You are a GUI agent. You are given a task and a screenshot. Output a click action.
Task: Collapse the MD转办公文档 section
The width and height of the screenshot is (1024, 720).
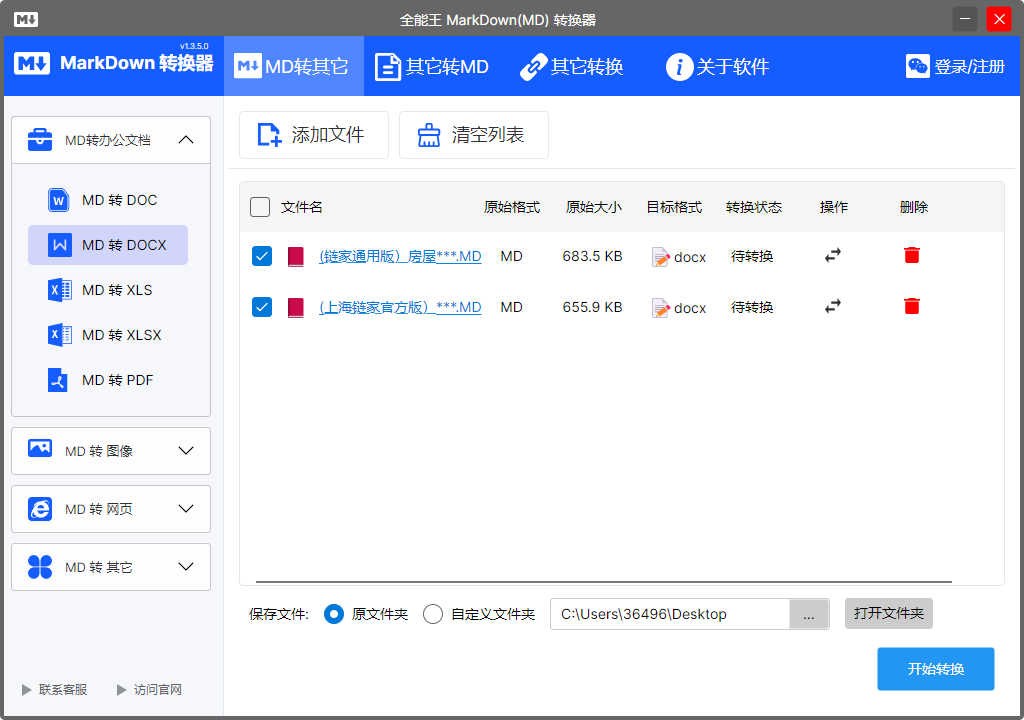pos(186,139)
